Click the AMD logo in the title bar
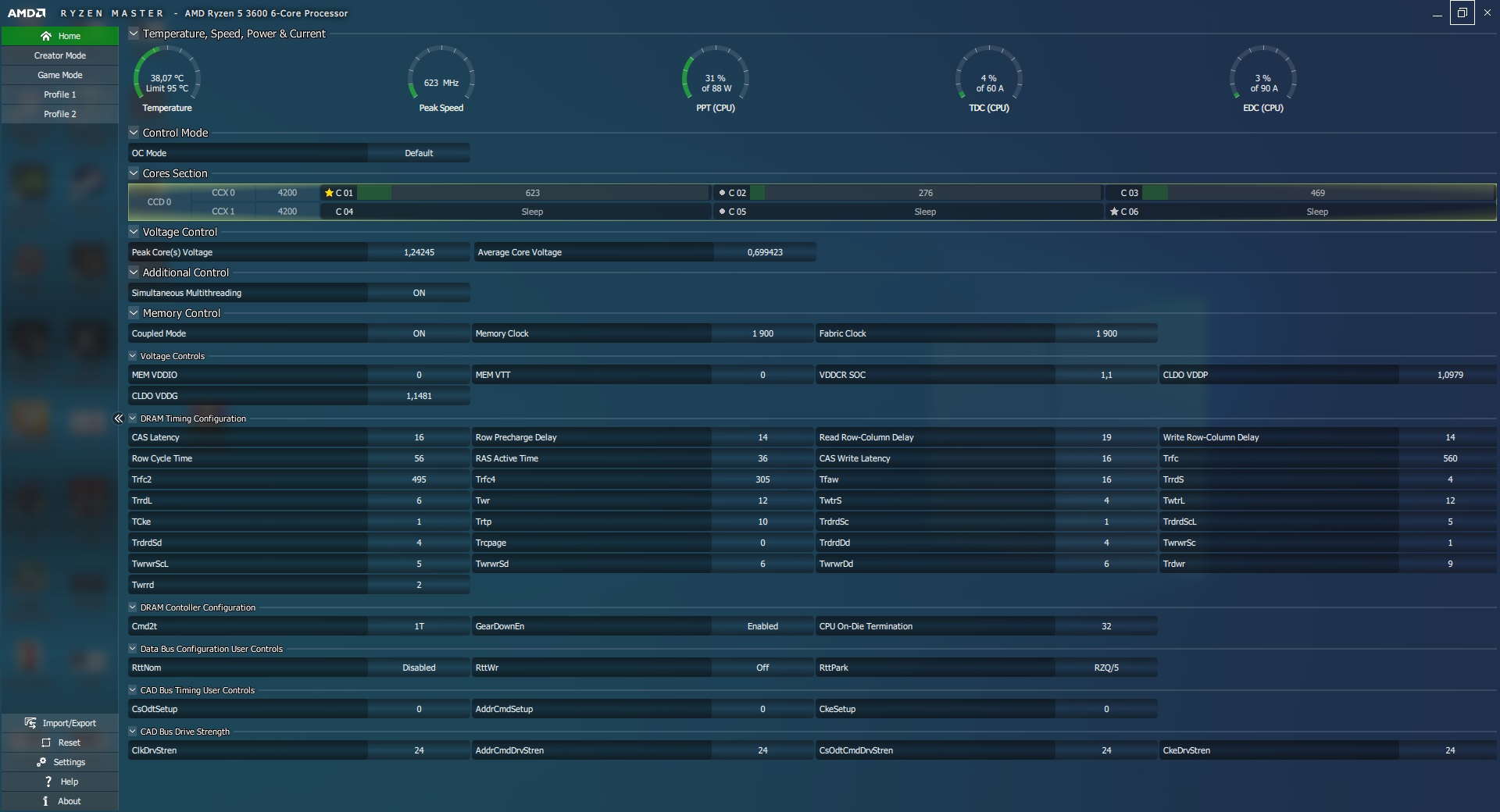The width and height of the screenshot is (1500, 812). click(x=27, y=13)
